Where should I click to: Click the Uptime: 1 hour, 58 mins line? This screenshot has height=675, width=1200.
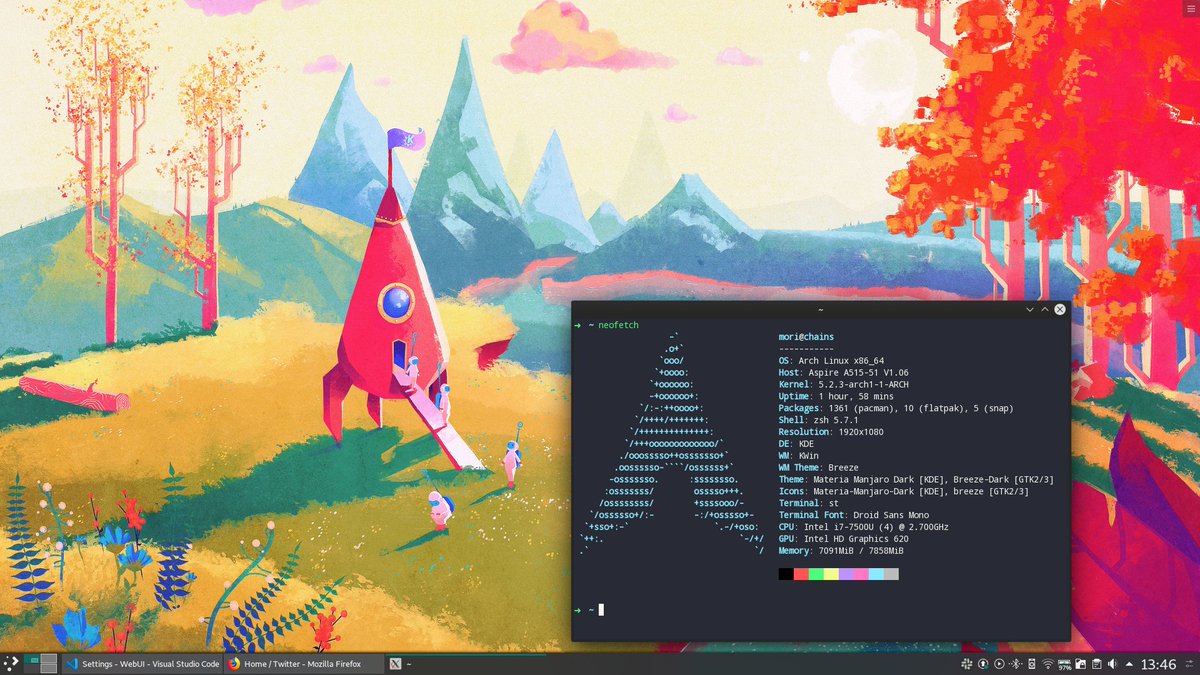836,397
